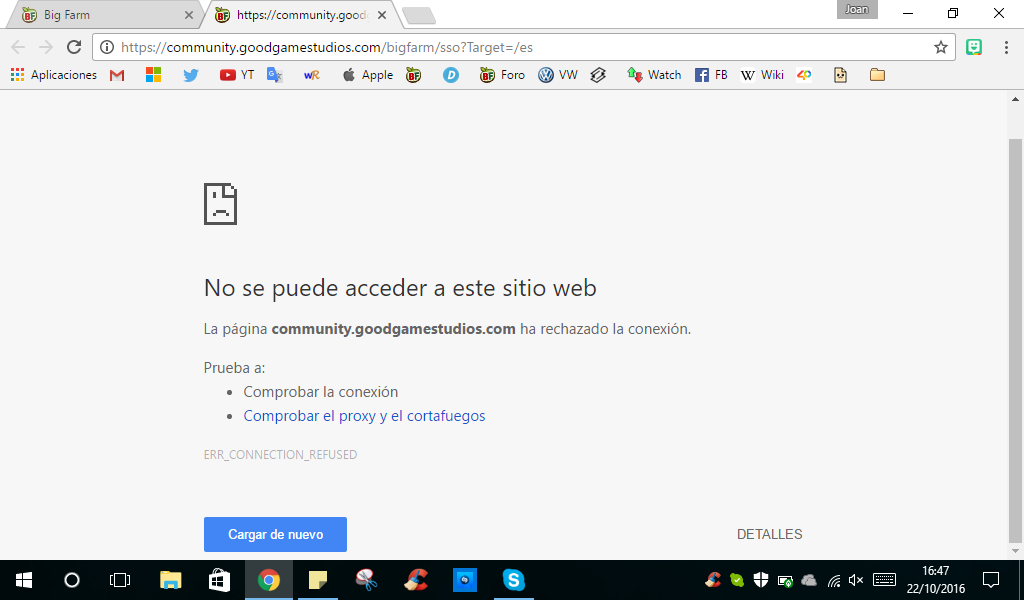Screen dimensions: 1024x600
Task: Open the Twitter bookmark
Action: (x=191, y=75)
